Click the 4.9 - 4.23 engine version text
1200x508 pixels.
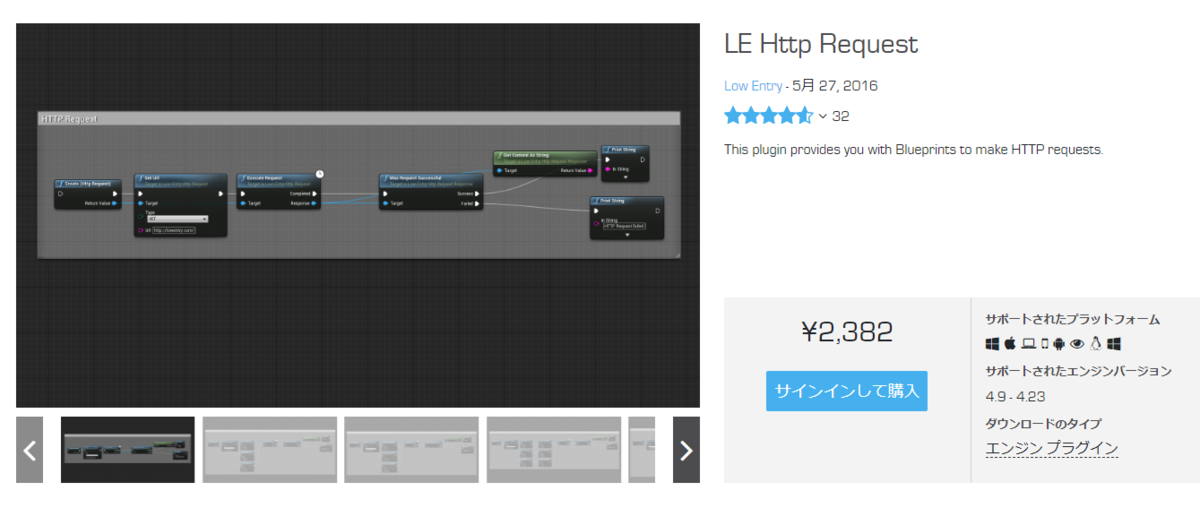(x=1018, y=396)
